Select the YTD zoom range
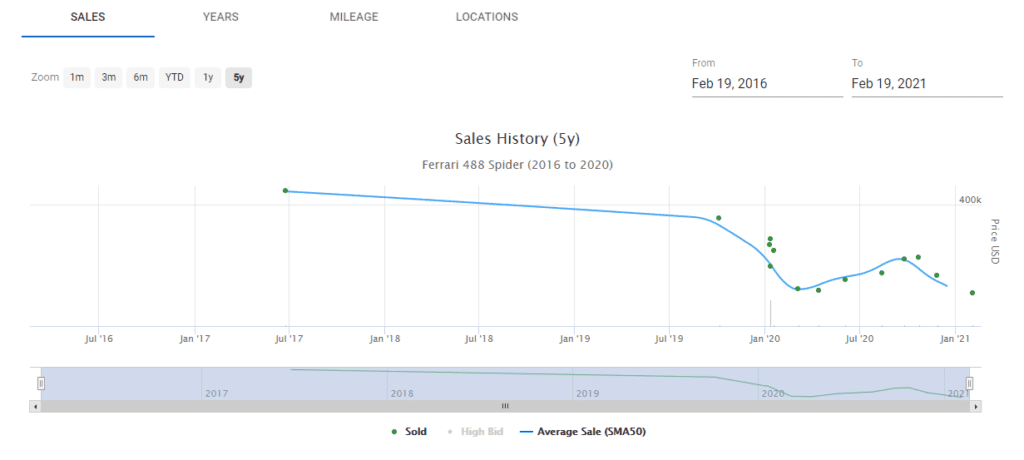The height and width of the screenshot is (460, 1024). coord(174,78)
